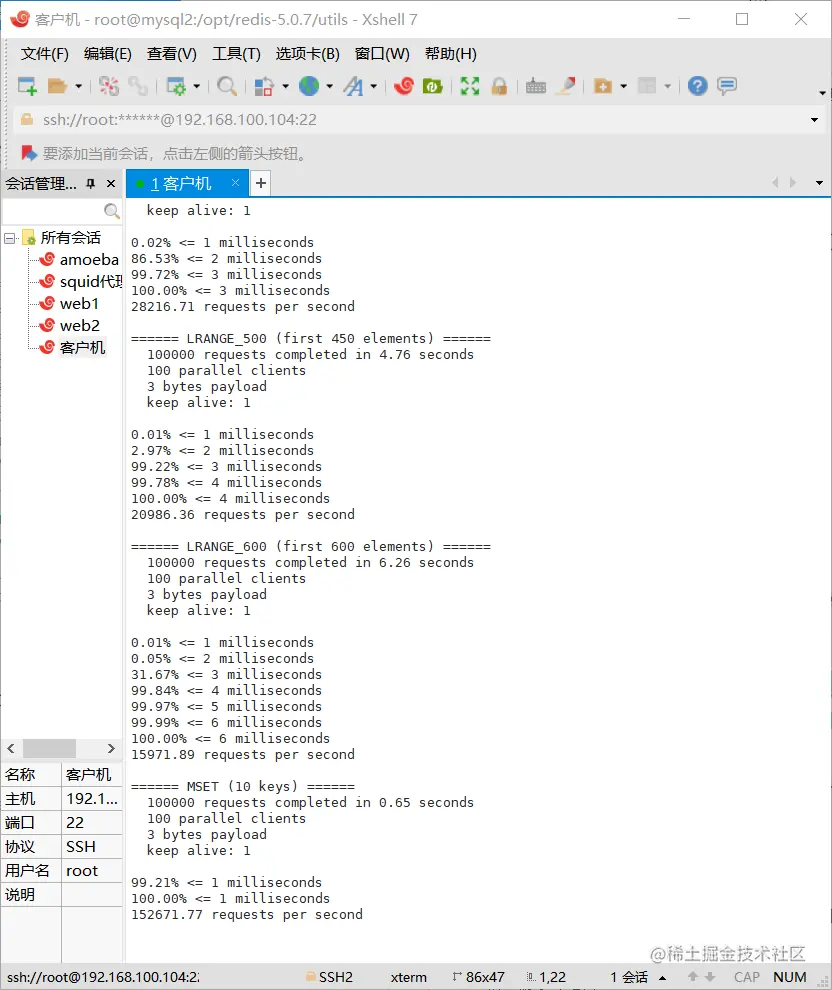Launch Xftp with the red swirl icon
Screen dimensions: 832x990
click(403, 86)
